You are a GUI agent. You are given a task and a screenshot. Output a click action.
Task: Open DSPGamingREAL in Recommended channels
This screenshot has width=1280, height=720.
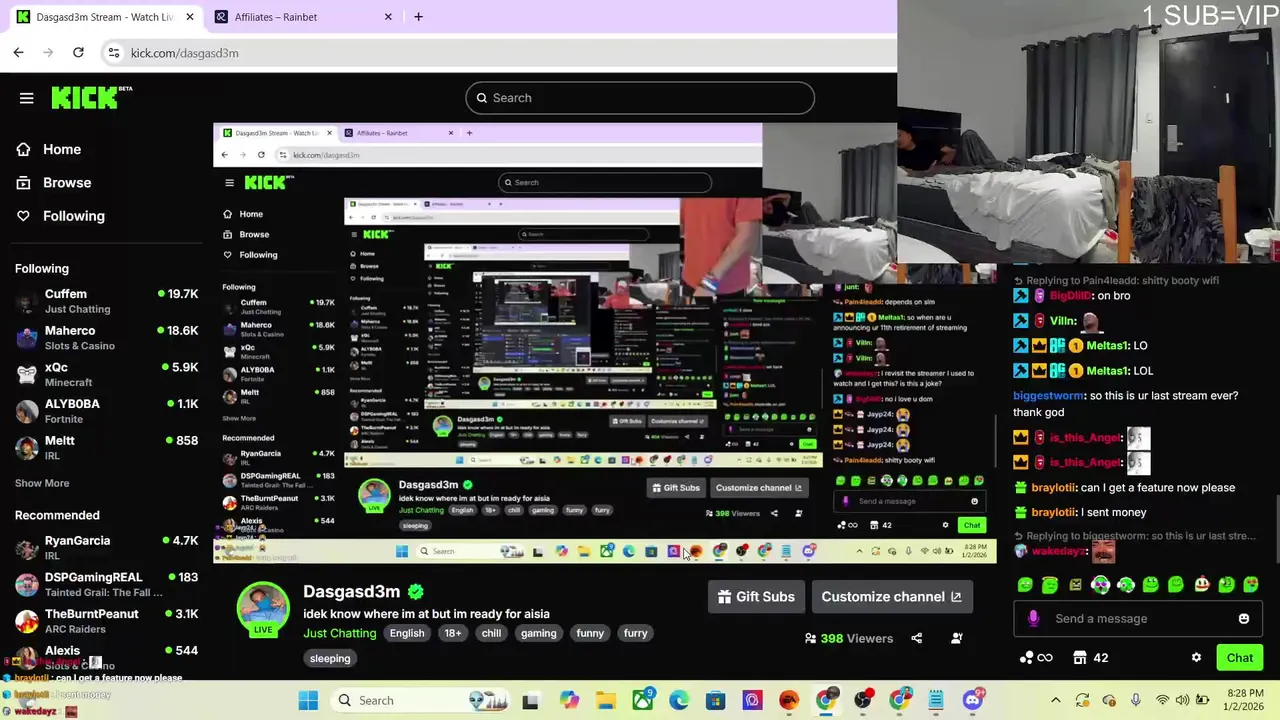(x=106, y=584)
